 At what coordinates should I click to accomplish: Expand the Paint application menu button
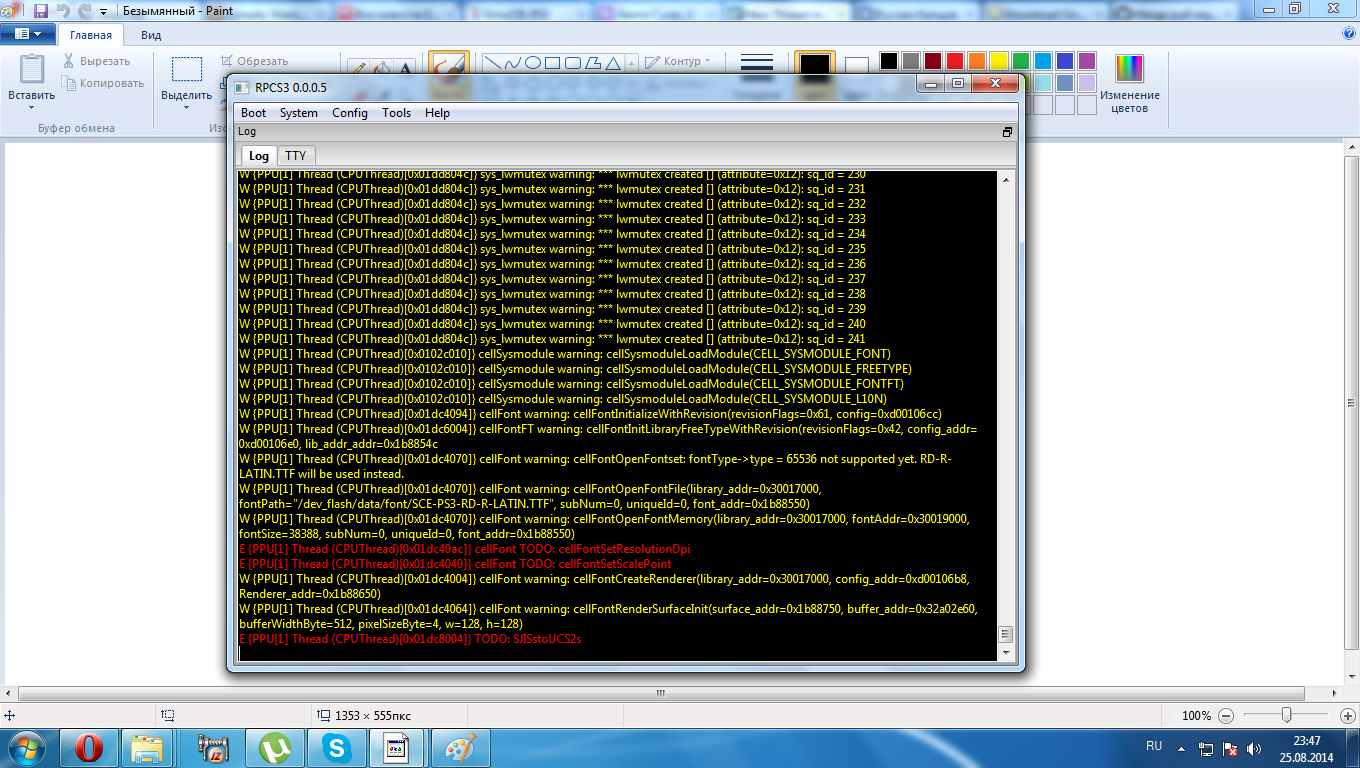coord(27,33)
